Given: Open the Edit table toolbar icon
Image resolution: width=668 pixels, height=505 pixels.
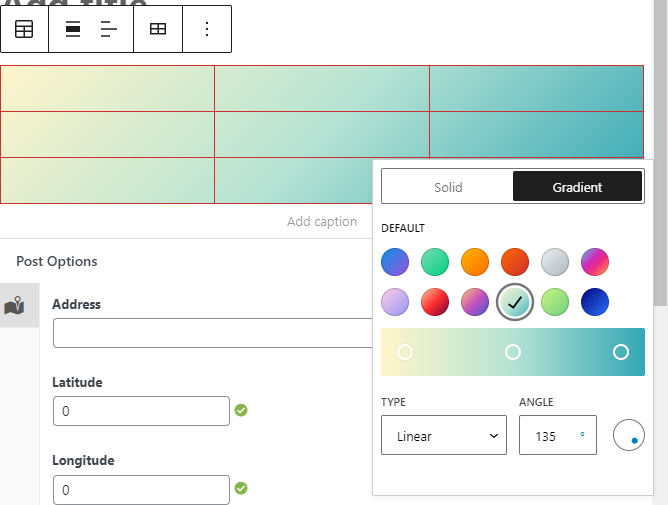Looking at the screenshot, I should (x=158, y=29).
